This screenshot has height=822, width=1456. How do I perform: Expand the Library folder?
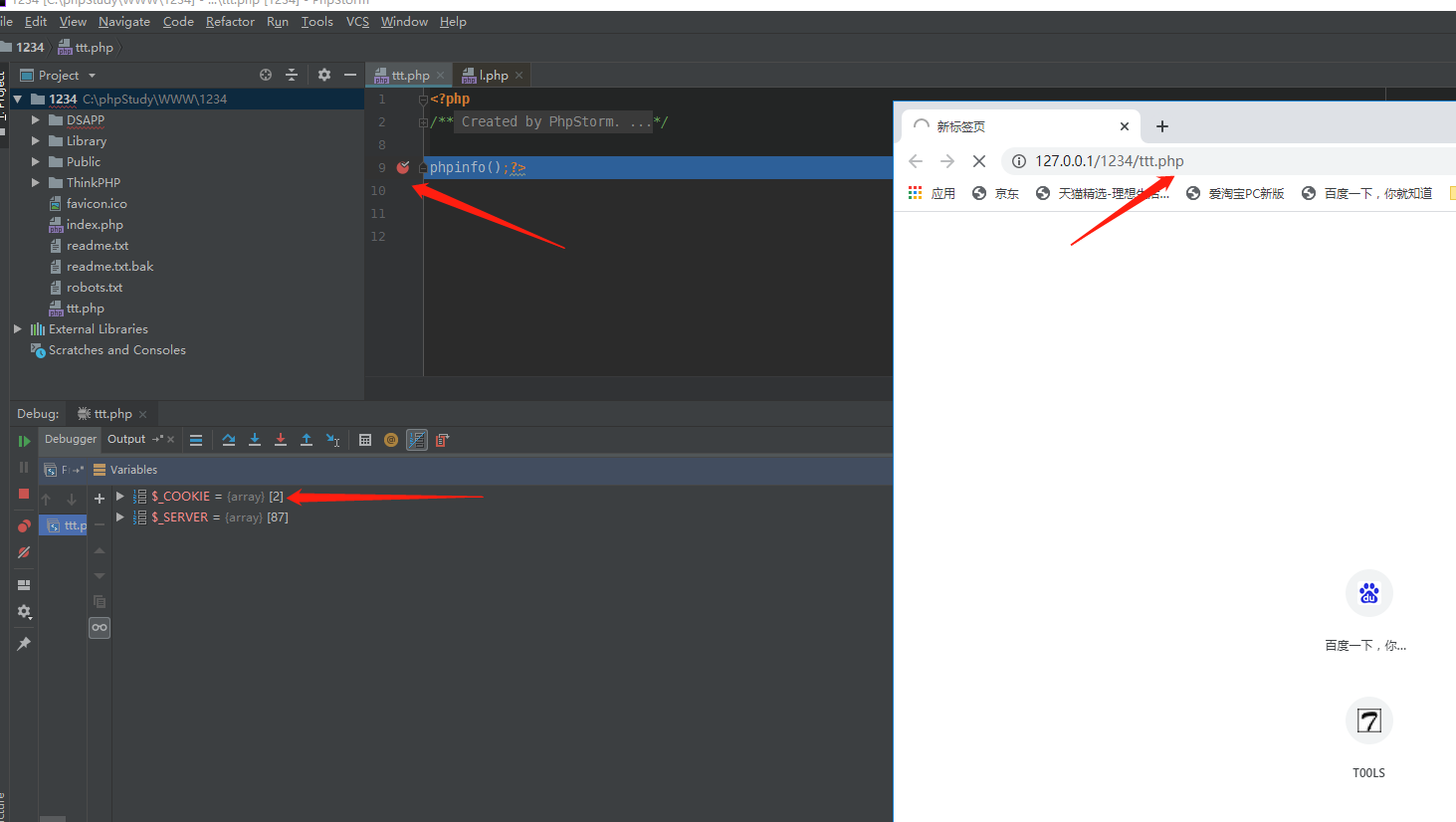click(36, 140)
